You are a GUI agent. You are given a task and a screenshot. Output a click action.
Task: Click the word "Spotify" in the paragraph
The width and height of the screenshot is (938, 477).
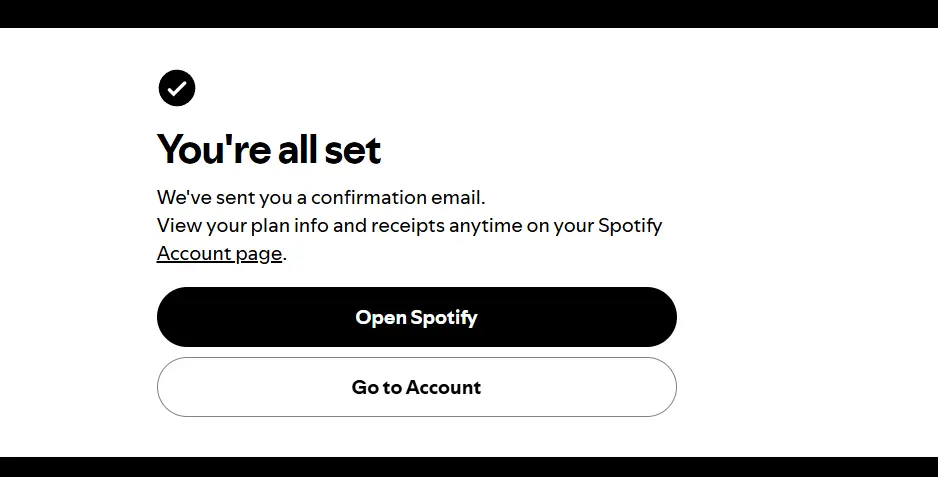[630, 226]
